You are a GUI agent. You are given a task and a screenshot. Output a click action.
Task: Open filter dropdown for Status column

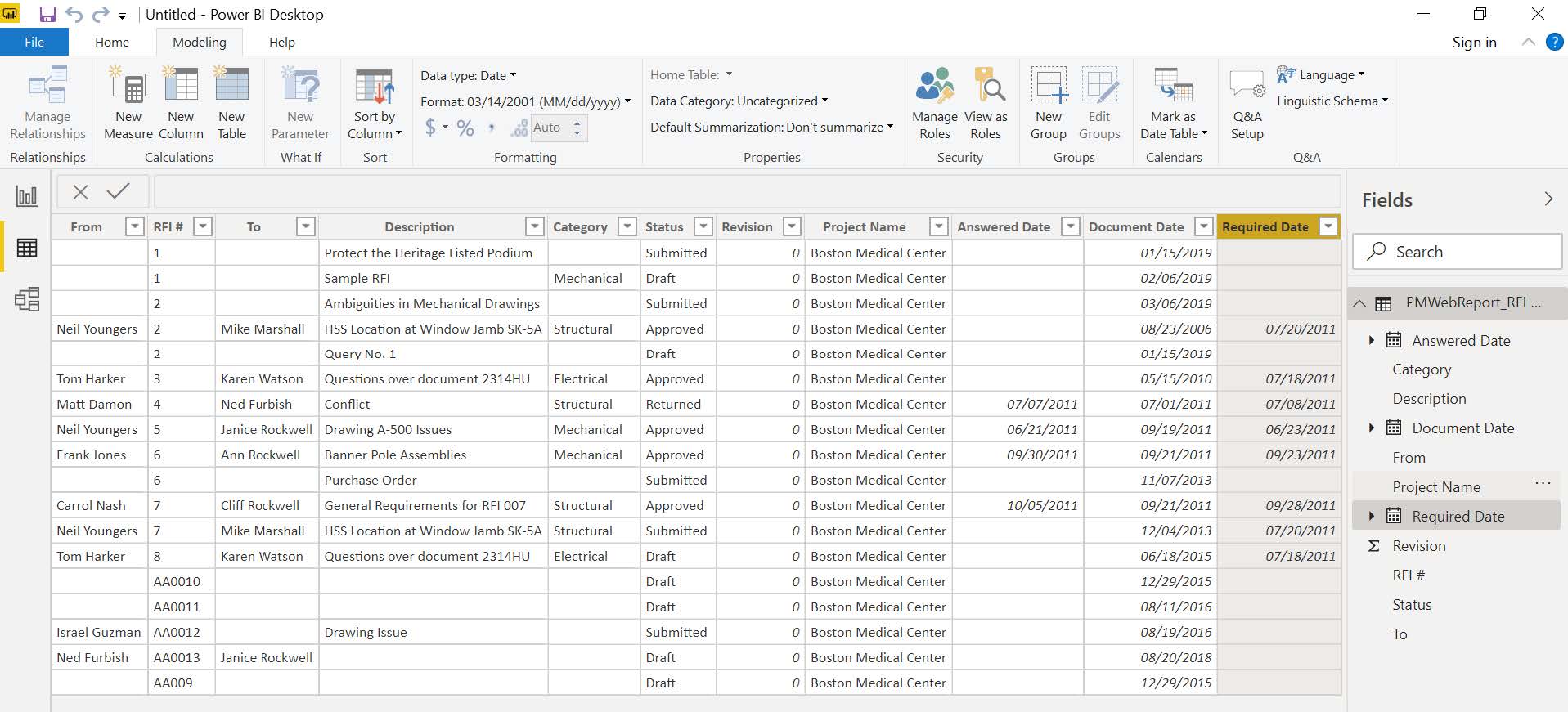(703, 226)
